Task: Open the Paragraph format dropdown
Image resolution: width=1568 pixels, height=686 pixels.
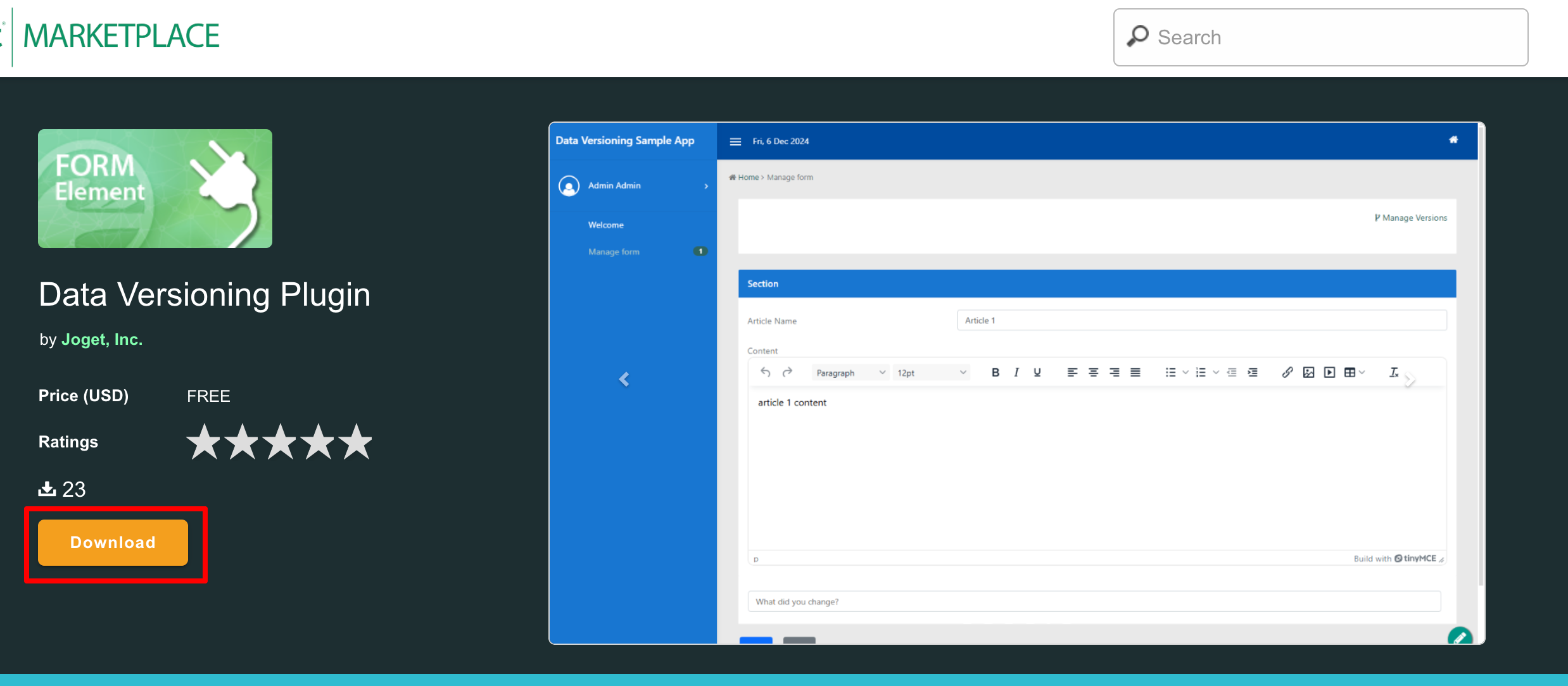Action: 850,373
